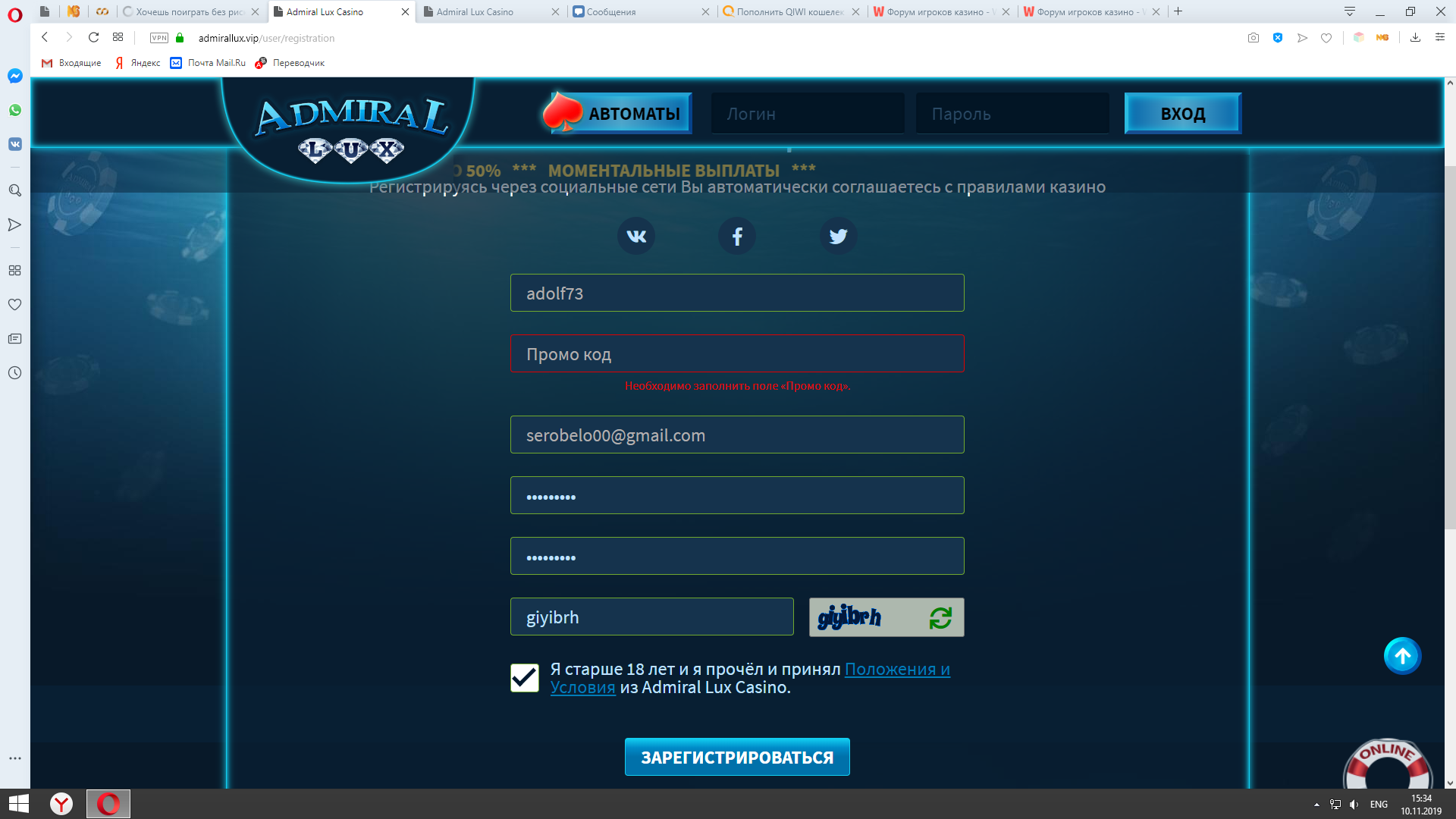The height and width of the screenshot is (819, 1456).
Task: Focus the Пароль header field
Action: (x=1012, y=114)
